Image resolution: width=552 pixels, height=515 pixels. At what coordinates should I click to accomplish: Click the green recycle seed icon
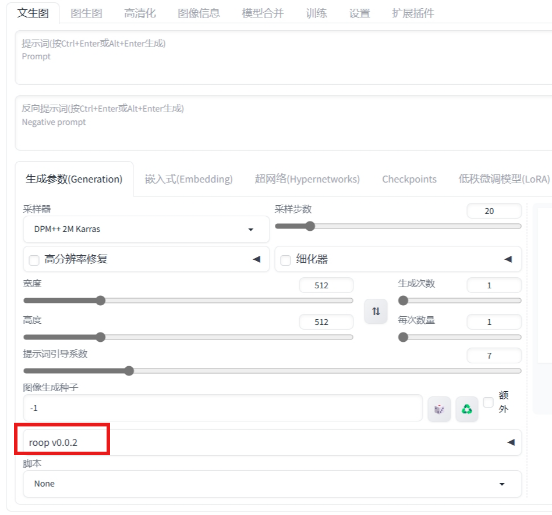[x=467, y=409]
